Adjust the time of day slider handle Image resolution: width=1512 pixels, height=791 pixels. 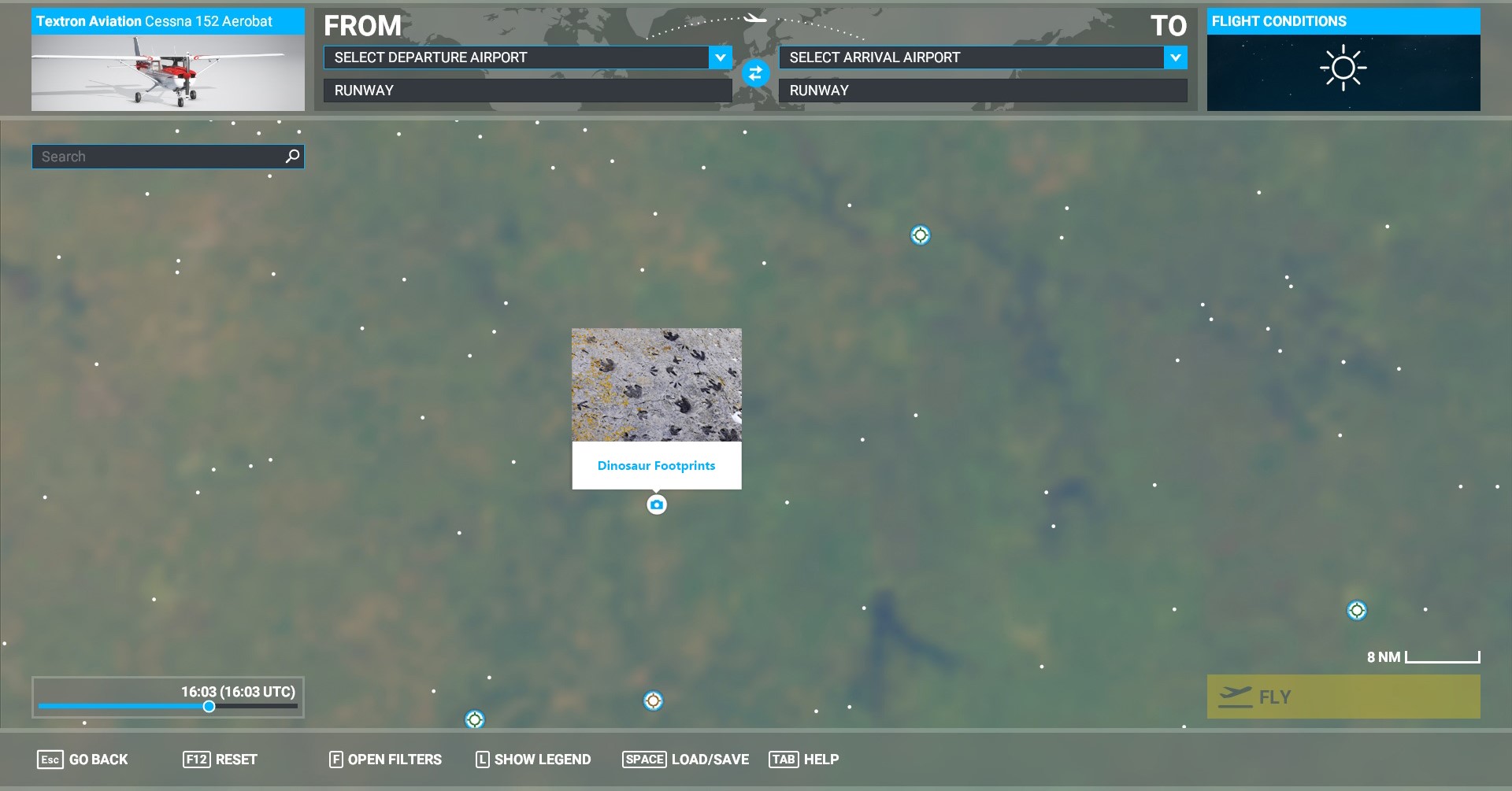tap(209, 707)
